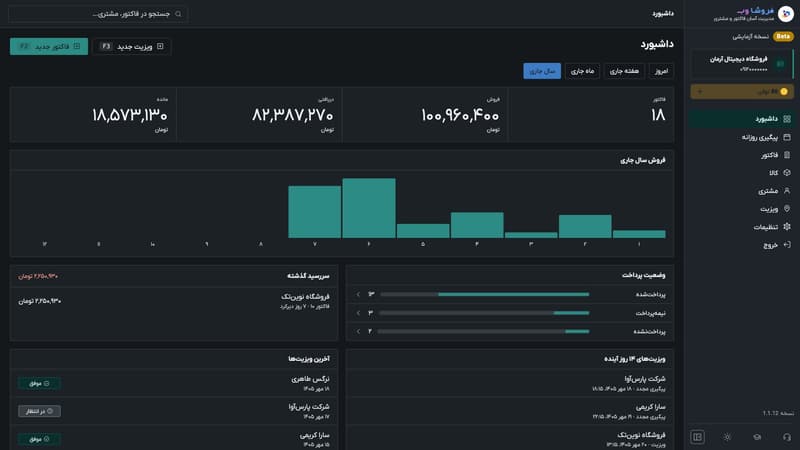
Task: Click the calendar icon beside پیگیری روزانه
Action: tap(787, 137)
